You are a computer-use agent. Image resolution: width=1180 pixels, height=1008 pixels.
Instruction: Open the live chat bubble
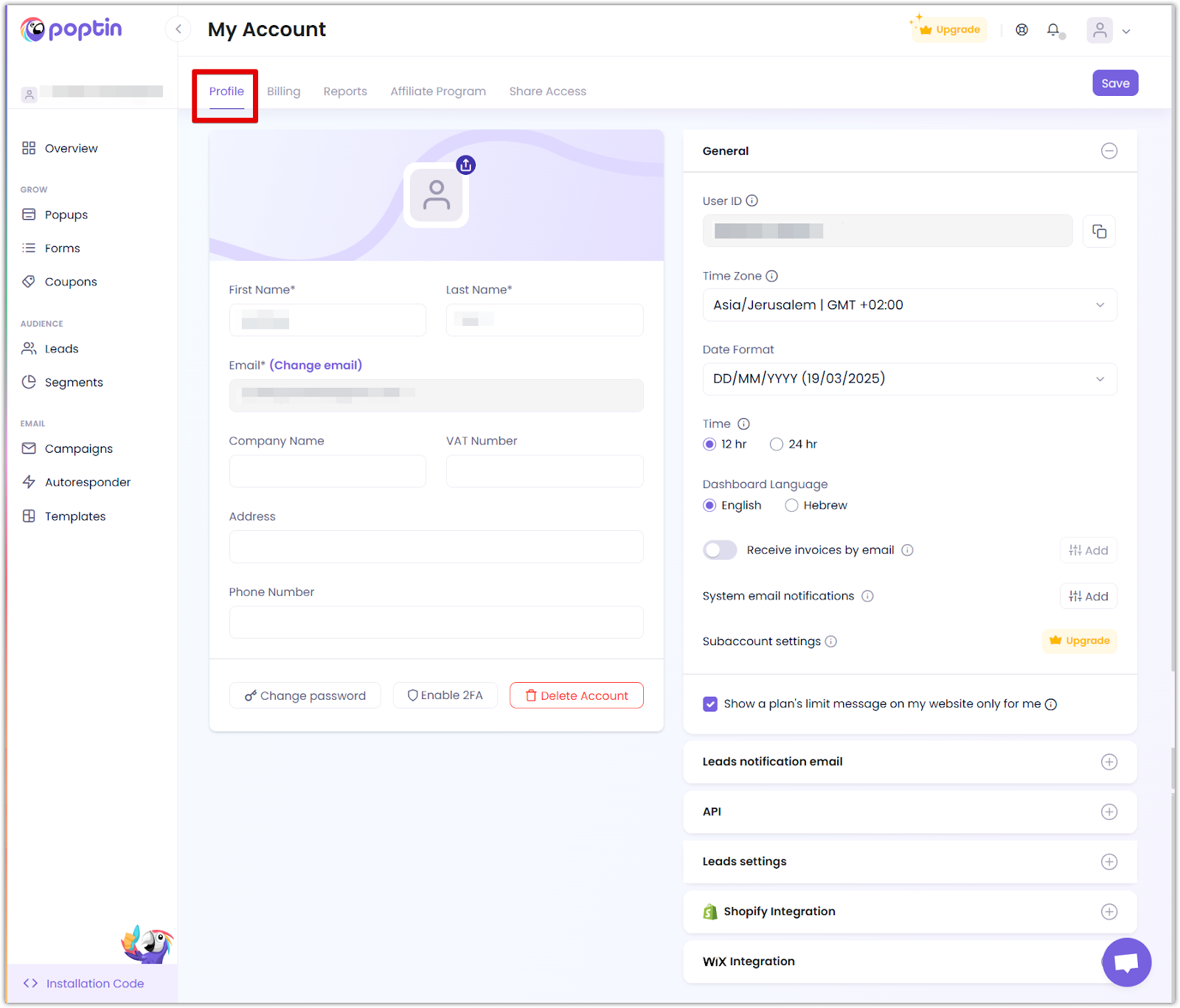[1126, 962]
